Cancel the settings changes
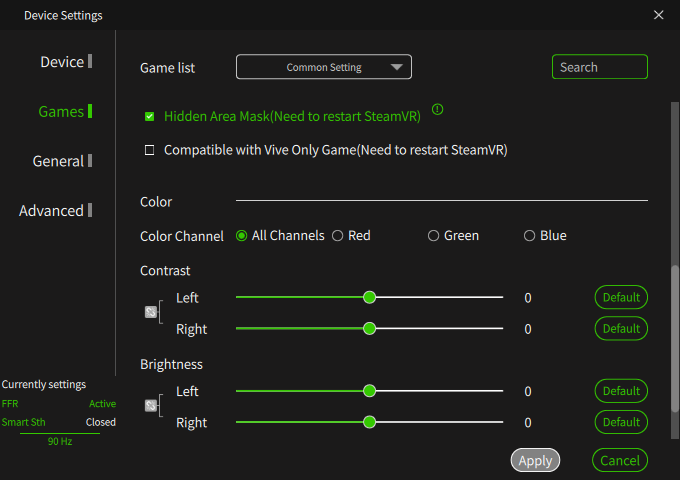The height and width of the screenshot is (480, 680). (x=620, y=460)
